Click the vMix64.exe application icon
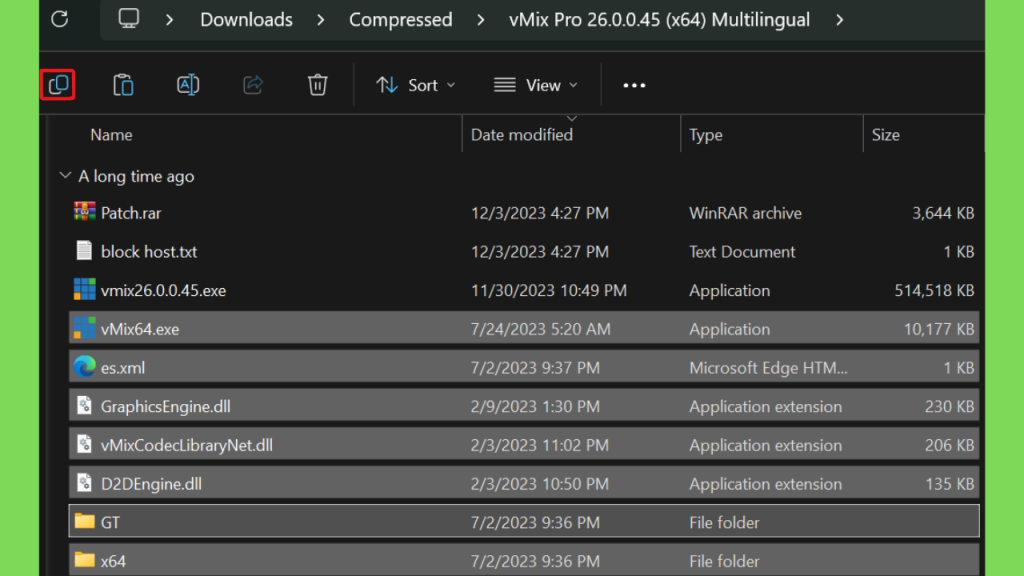Viewport: 1024px width, 576px height. click(84, 328)
